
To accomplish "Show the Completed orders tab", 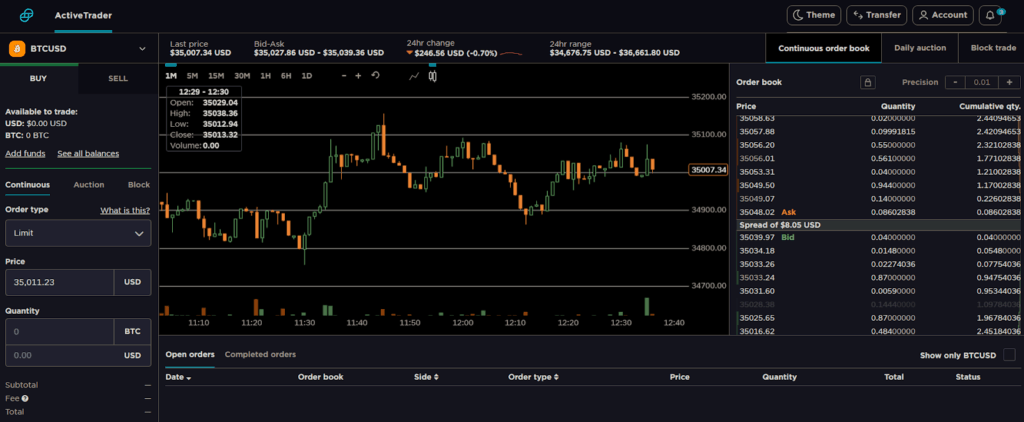I will [260, 355].
